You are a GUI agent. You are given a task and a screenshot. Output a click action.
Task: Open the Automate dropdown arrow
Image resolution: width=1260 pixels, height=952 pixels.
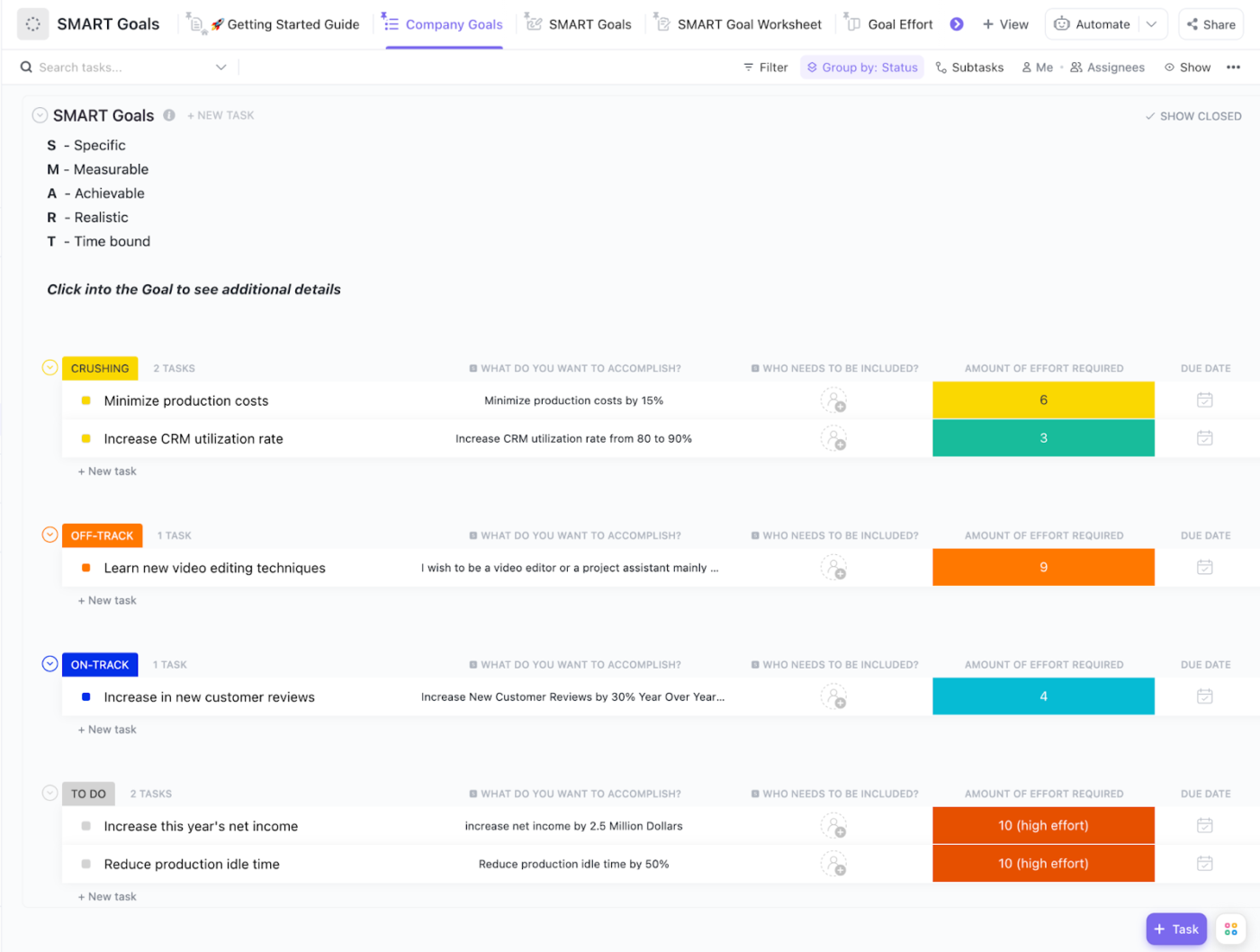coord(1152,24)
